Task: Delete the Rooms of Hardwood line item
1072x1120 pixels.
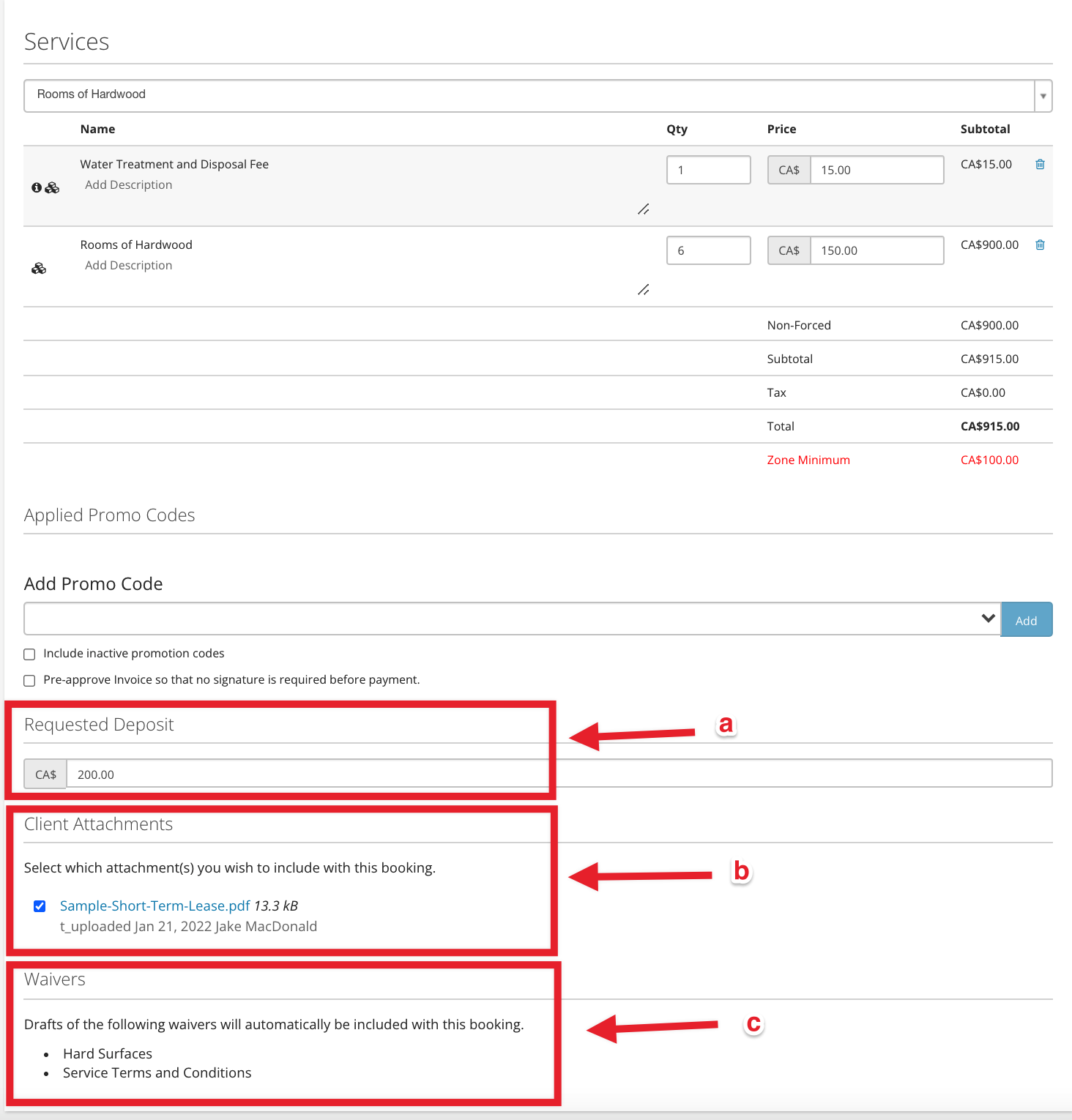Action: [x=1040, y=244]
